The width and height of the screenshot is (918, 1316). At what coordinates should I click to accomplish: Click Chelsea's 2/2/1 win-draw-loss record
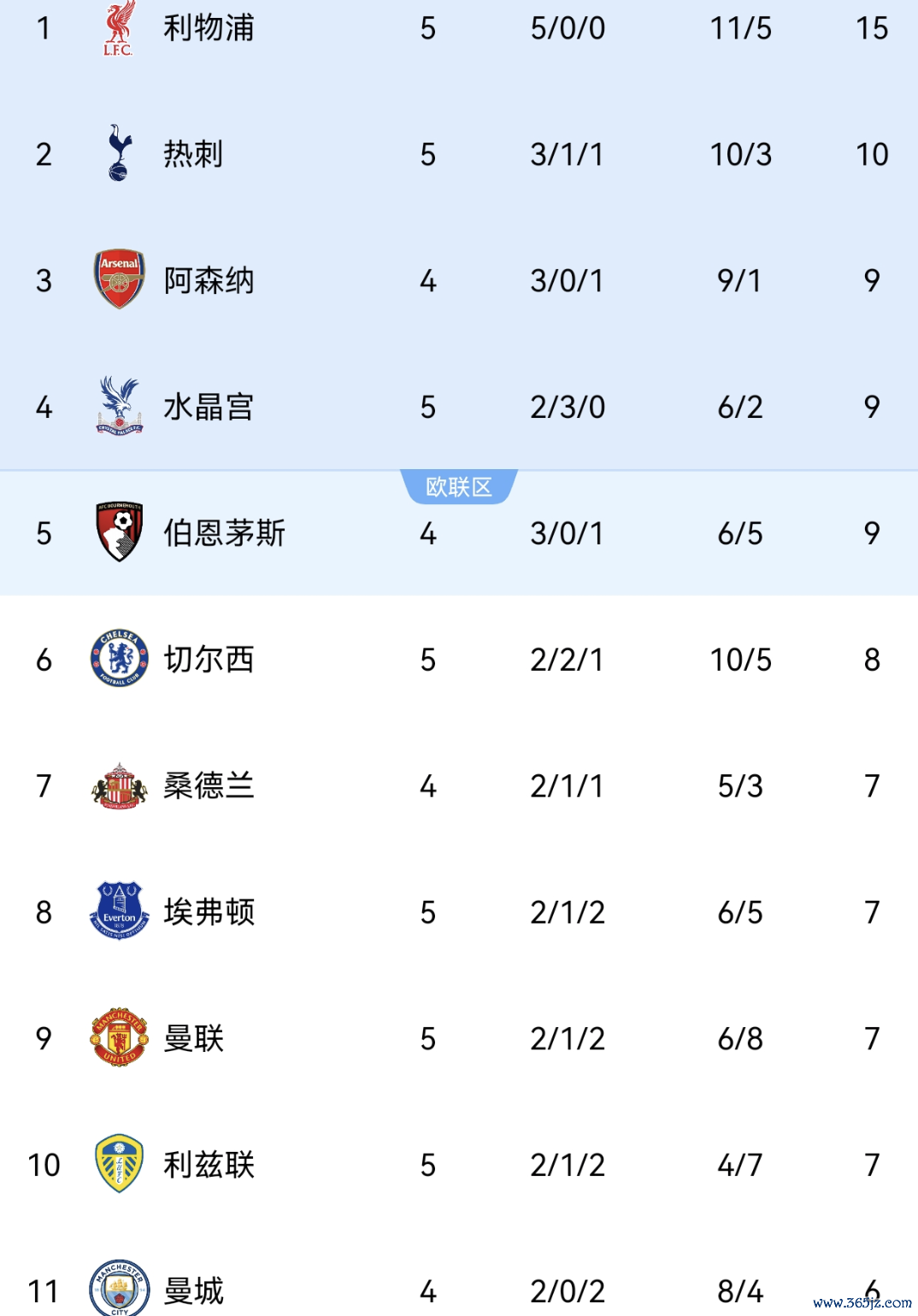pos(567,660)
